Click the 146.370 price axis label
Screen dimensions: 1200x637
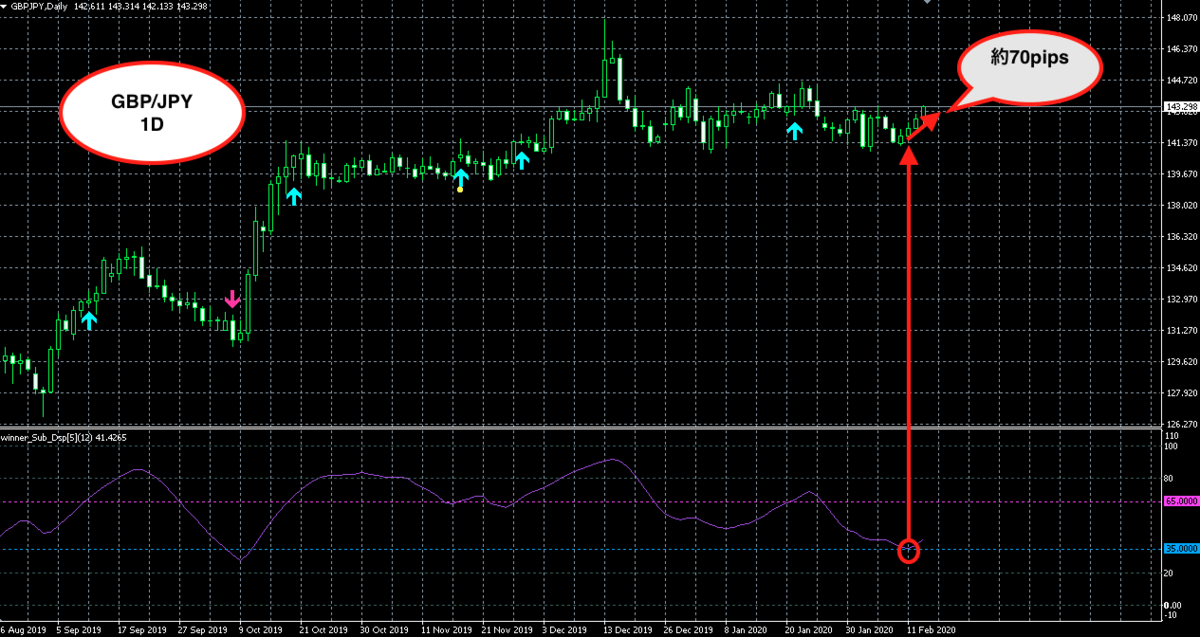pyautogui.click(x=1181, y=49)
